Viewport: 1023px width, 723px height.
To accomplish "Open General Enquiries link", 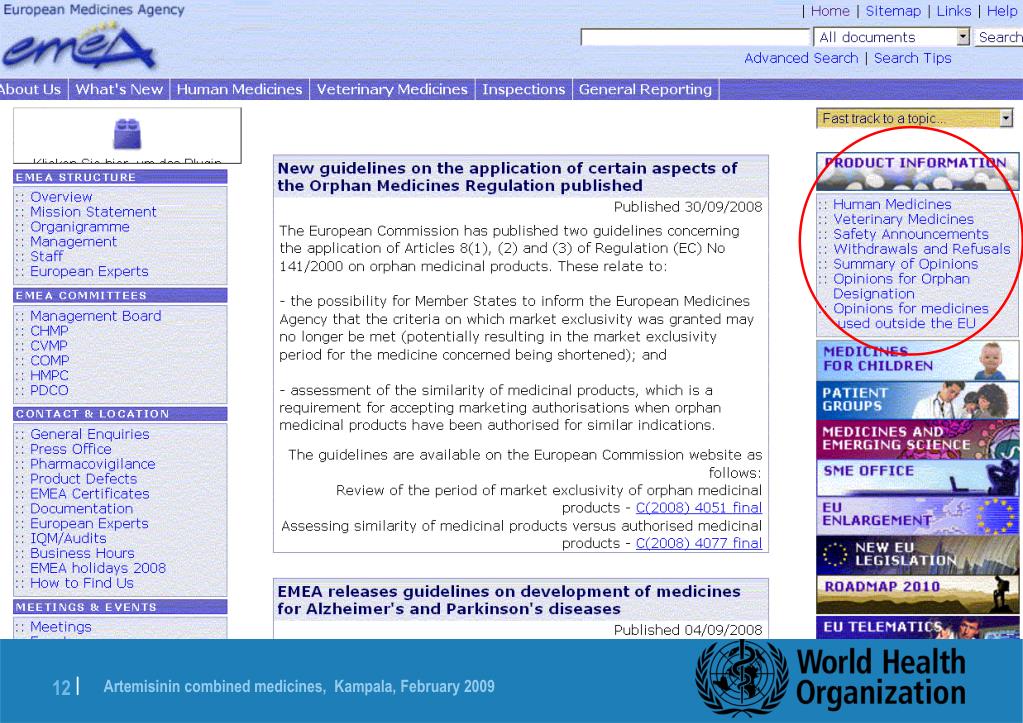I will [x=90, y=435].
